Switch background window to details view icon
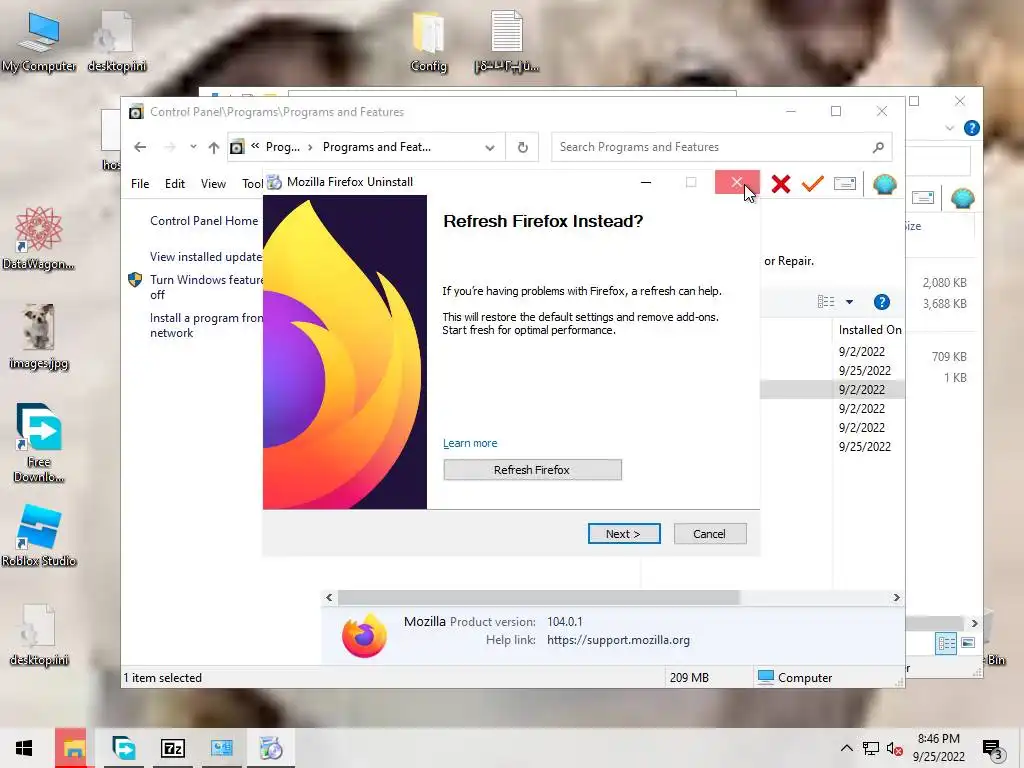Image resolution: width=1024 pixels, height=768 pixels. (946, 643)
